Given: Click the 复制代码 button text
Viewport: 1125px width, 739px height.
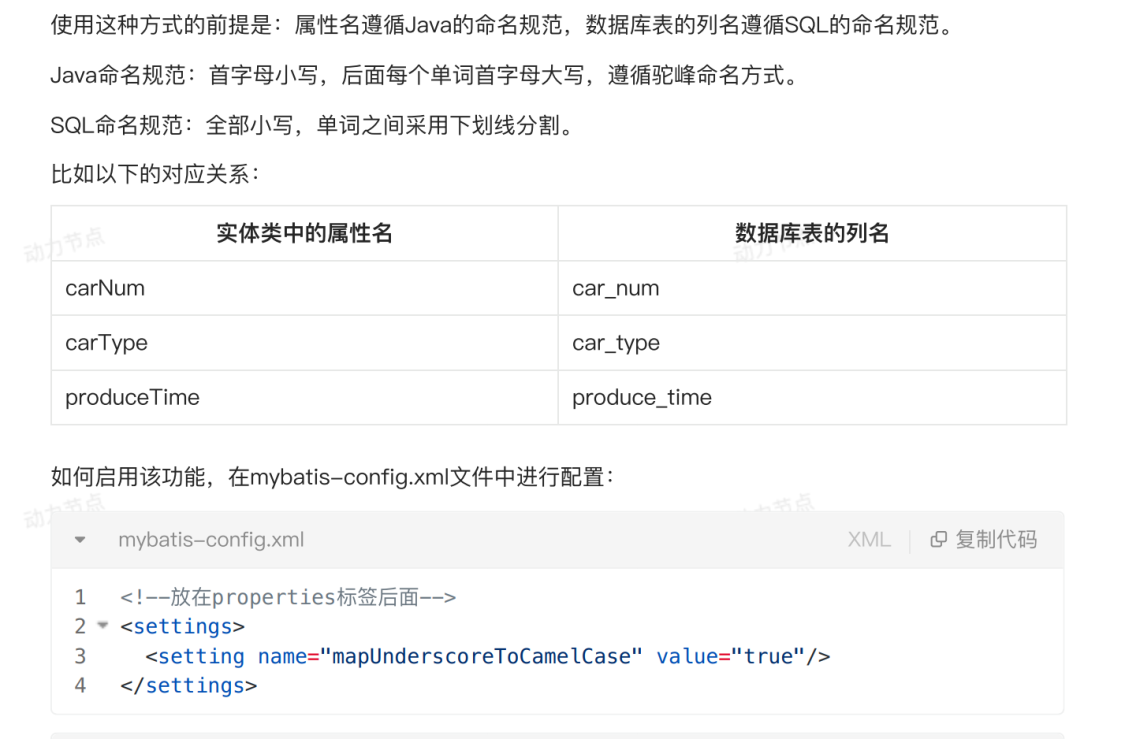Looking at the screenshot, I should tap(996, 540).
